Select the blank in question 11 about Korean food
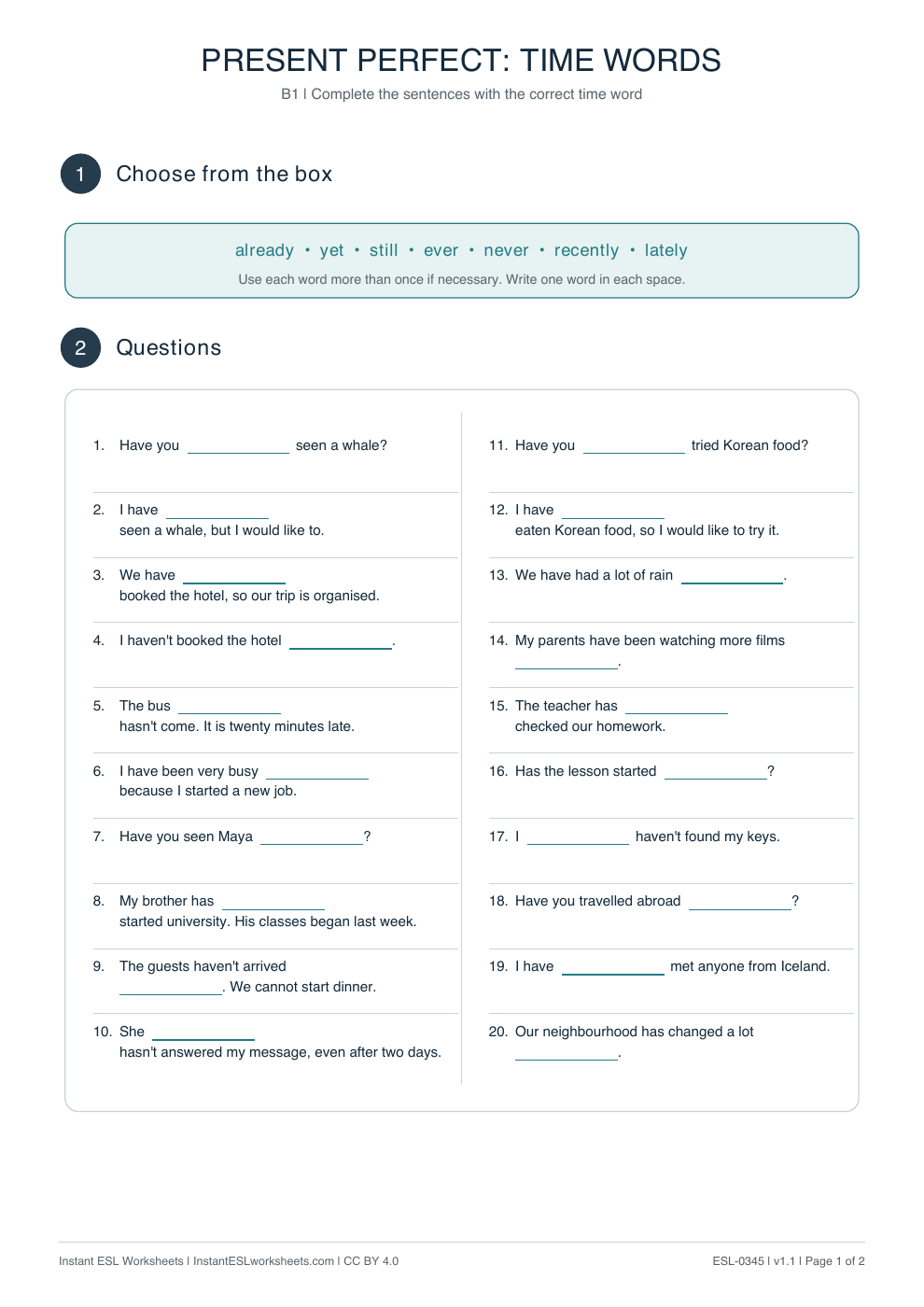This screenshot has width=924, height=1307. pos(634,446)
